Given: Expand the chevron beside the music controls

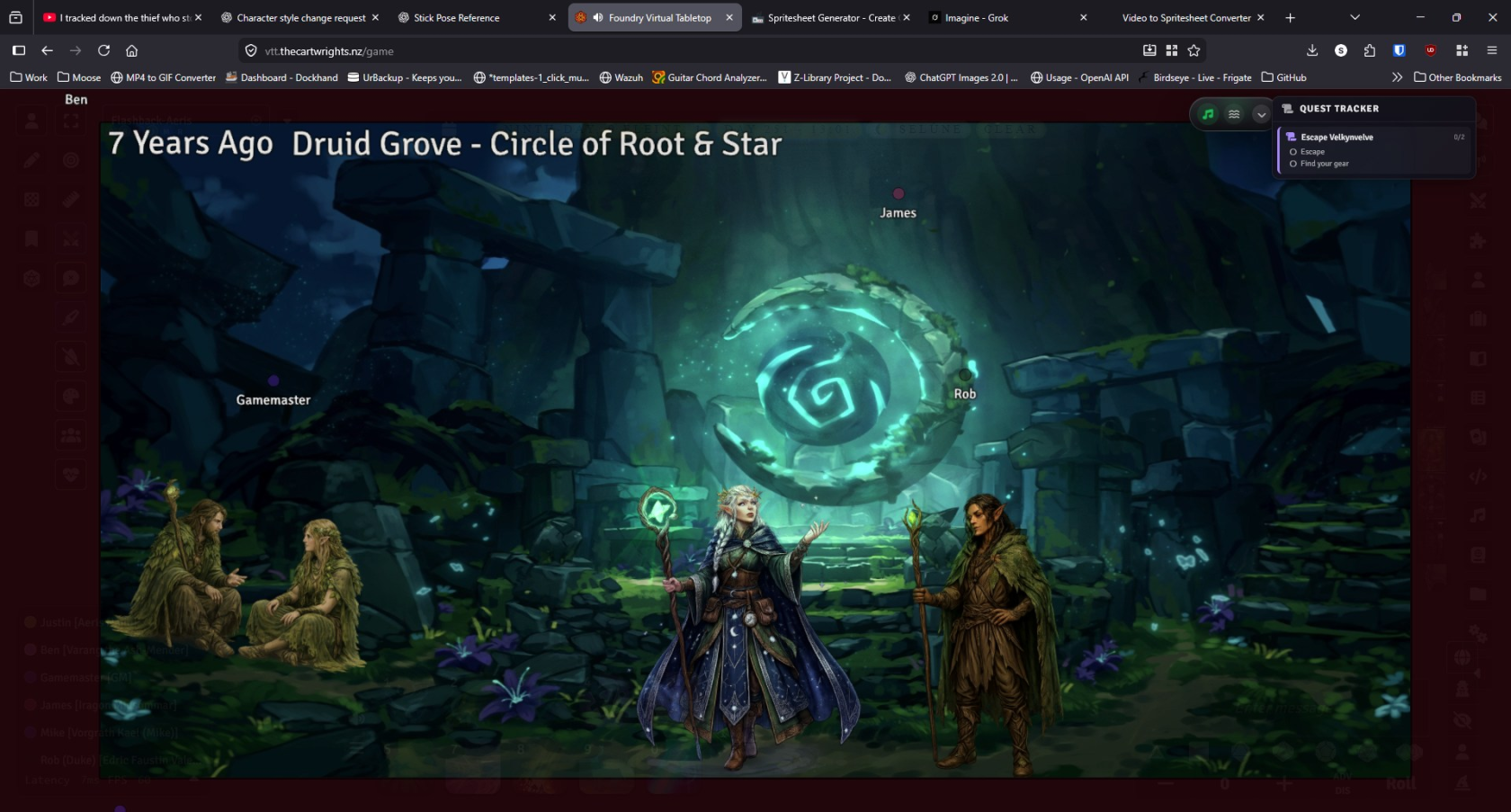Looking at the screenshot, I should click(1261, 114).
